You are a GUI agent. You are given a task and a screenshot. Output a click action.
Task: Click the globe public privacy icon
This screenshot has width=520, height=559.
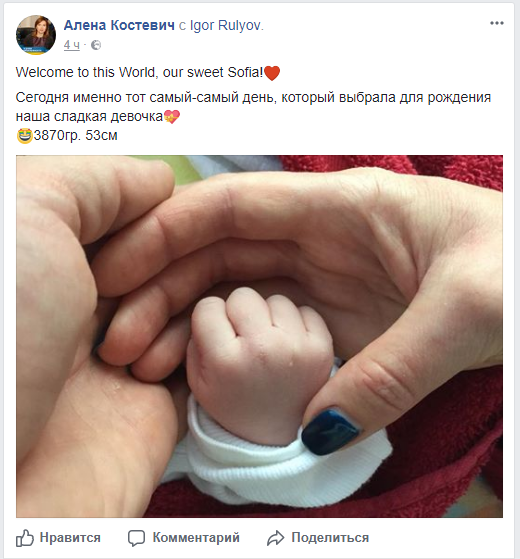tap(96, 45)
